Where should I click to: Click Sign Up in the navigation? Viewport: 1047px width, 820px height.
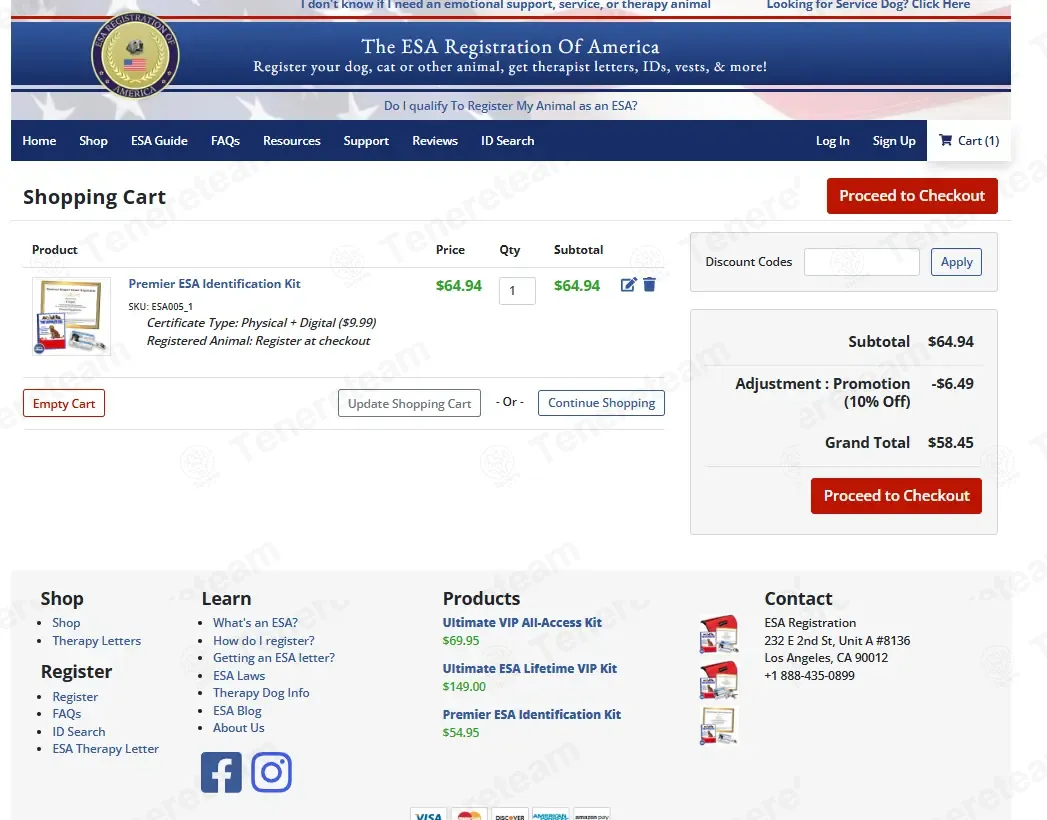(894, 141)
